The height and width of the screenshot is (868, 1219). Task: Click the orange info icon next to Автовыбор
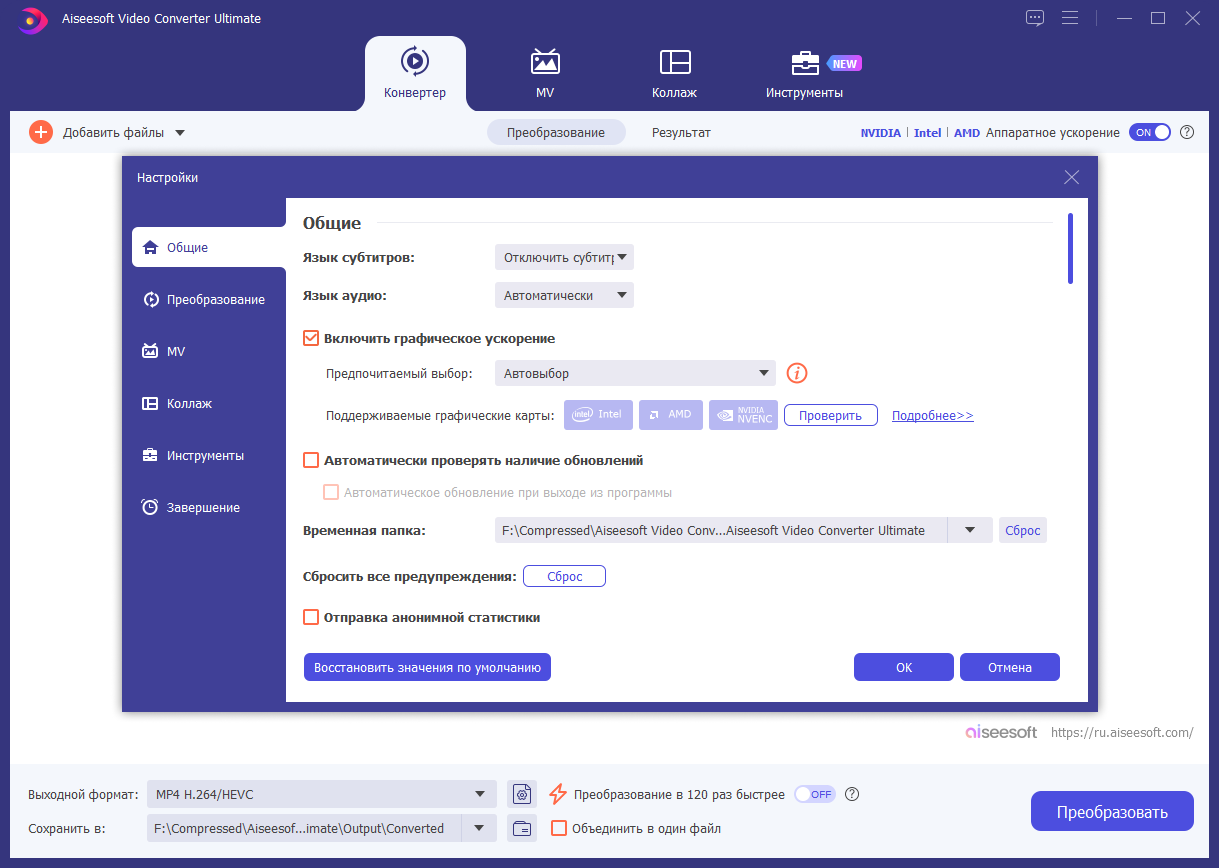pyautogui.click(x=797, y=373)
